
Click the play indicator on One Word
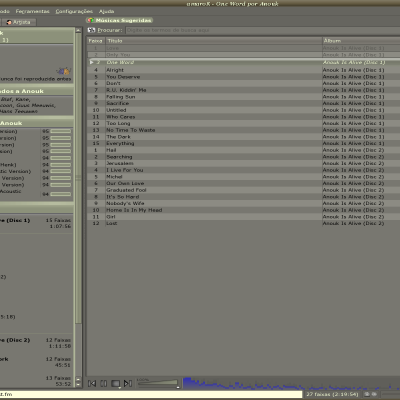[92, 62]
